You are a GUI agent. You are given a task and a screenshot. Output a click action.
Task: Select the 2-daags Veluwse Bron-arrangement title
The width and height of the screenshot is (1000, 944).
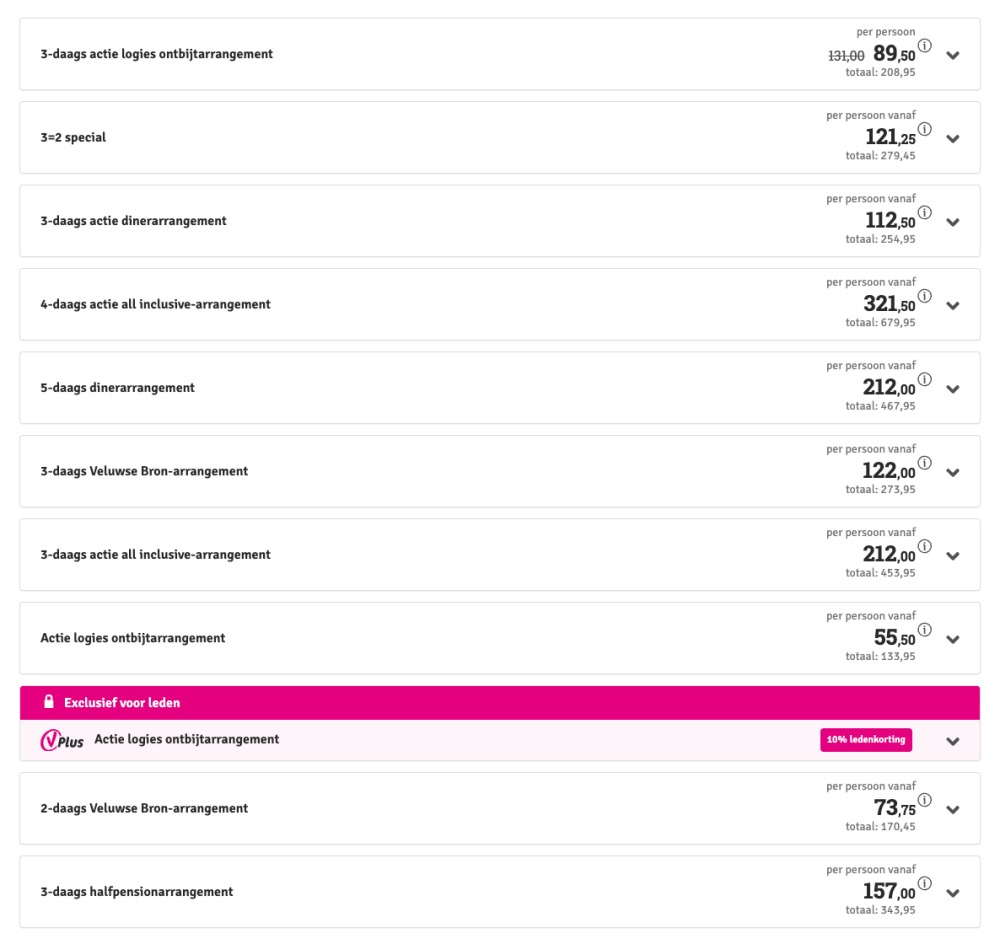(144, 809)
